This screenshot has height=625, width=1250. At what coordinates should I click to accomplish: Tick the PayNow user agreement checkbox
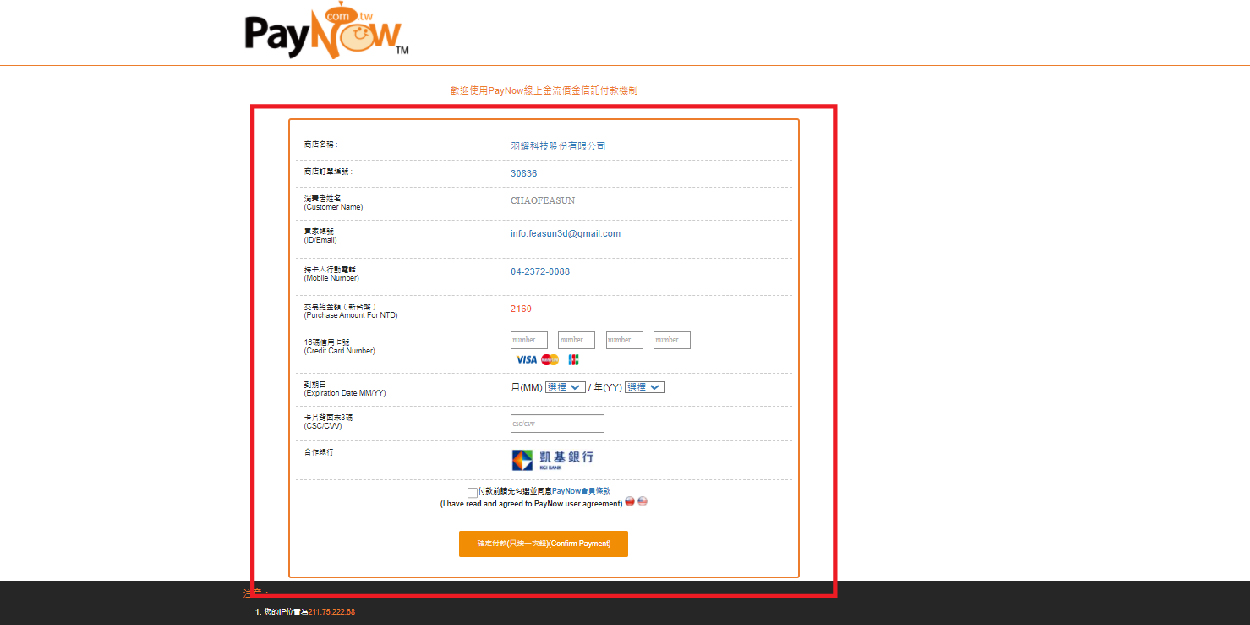[472, 492]
